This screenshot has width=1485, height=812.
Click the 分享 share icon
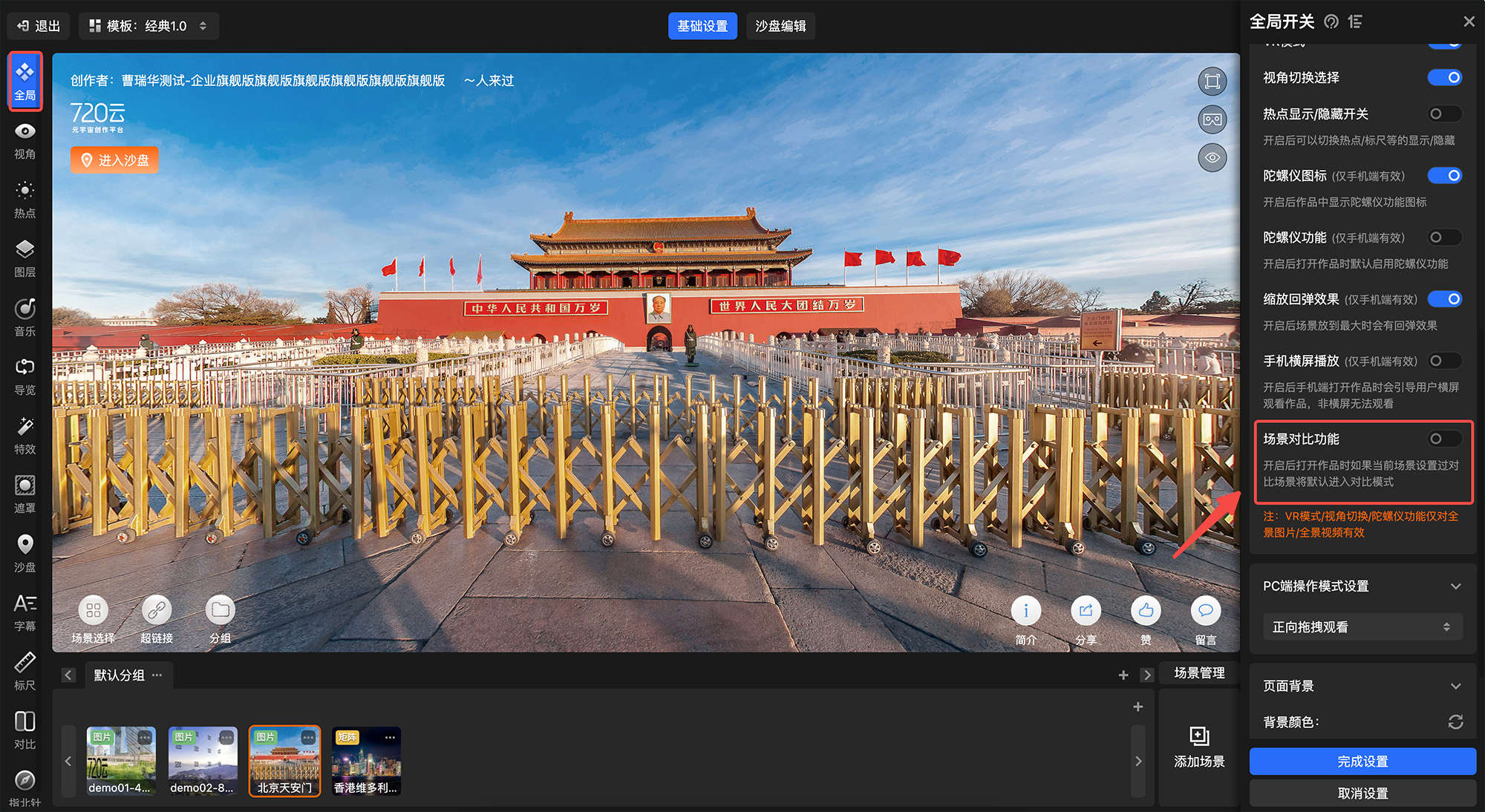click(x=1086, y=611)
